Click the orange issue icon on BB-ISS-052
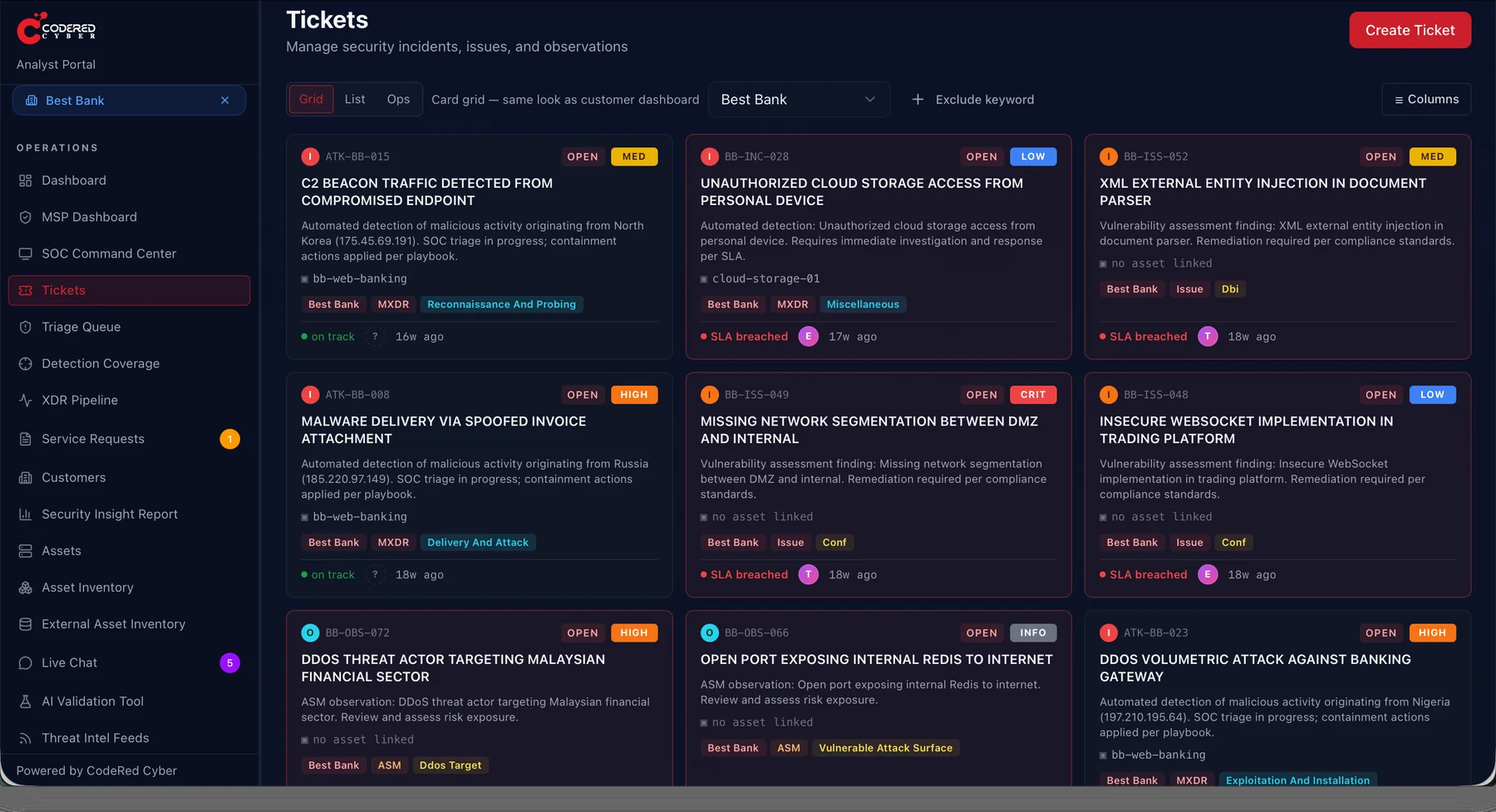 (1109, 156)
